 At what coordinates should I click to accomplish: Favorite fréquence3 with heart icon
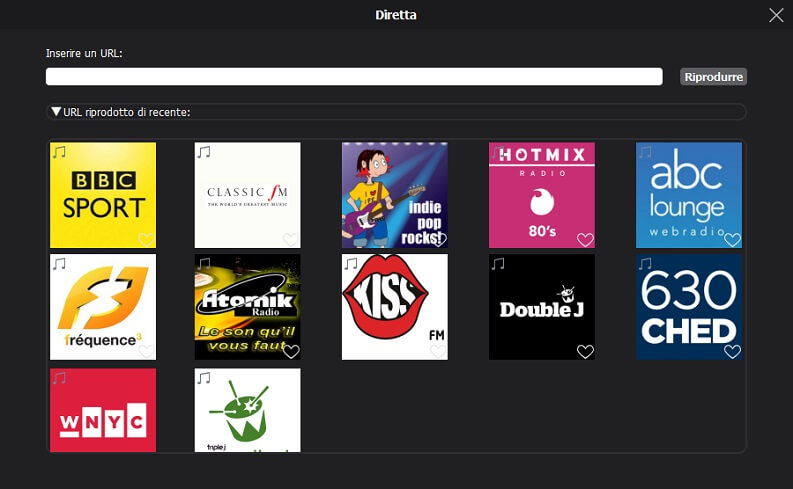click(146, 351)
